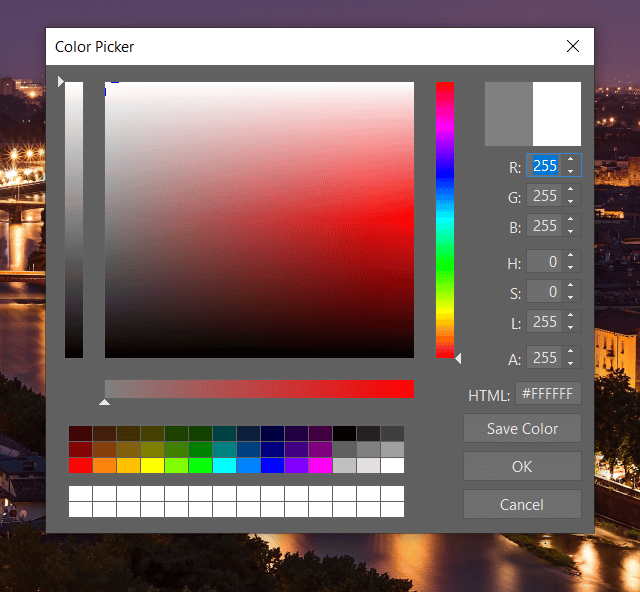Increase the A value with up arrow
This screenshot has width=640, height=592.
coord(571,352)
